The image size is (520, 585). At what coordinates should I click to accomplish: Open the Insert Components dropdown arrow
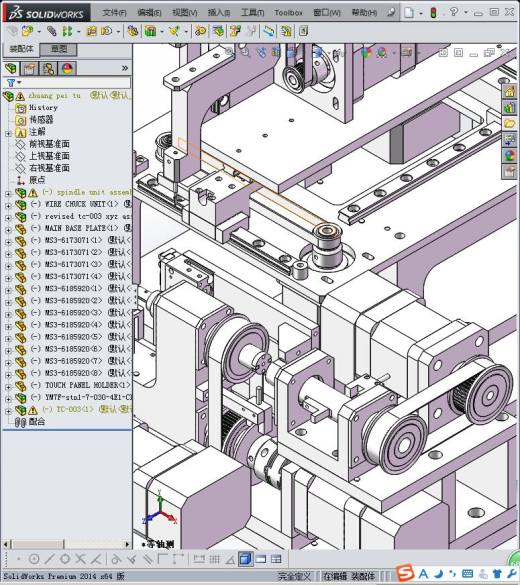pos(39,32)
